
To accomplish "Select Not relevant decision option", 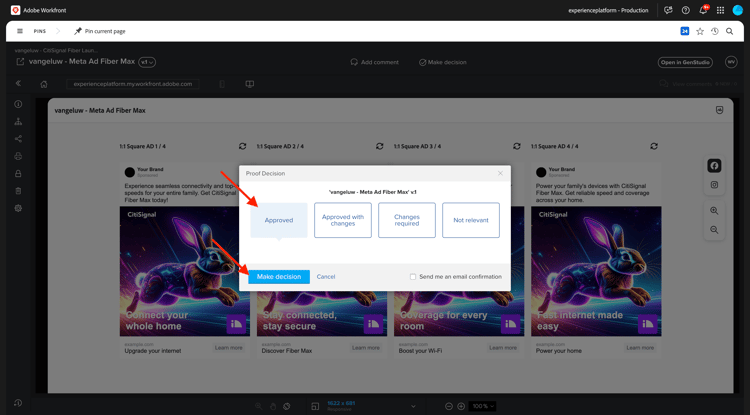I will click(x=471, y=220).
